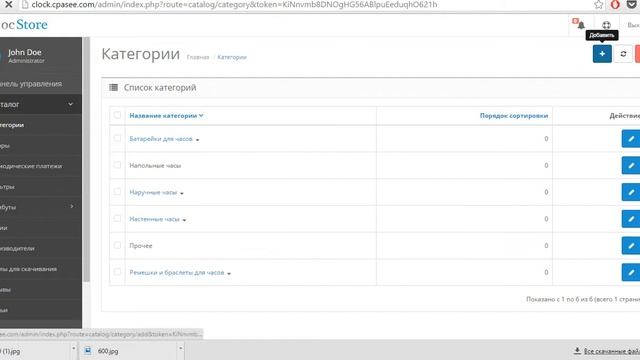Click the sidebar vertical scrollbar
The height and width of the screenshot is (360, 640).
tap(86, 159)
